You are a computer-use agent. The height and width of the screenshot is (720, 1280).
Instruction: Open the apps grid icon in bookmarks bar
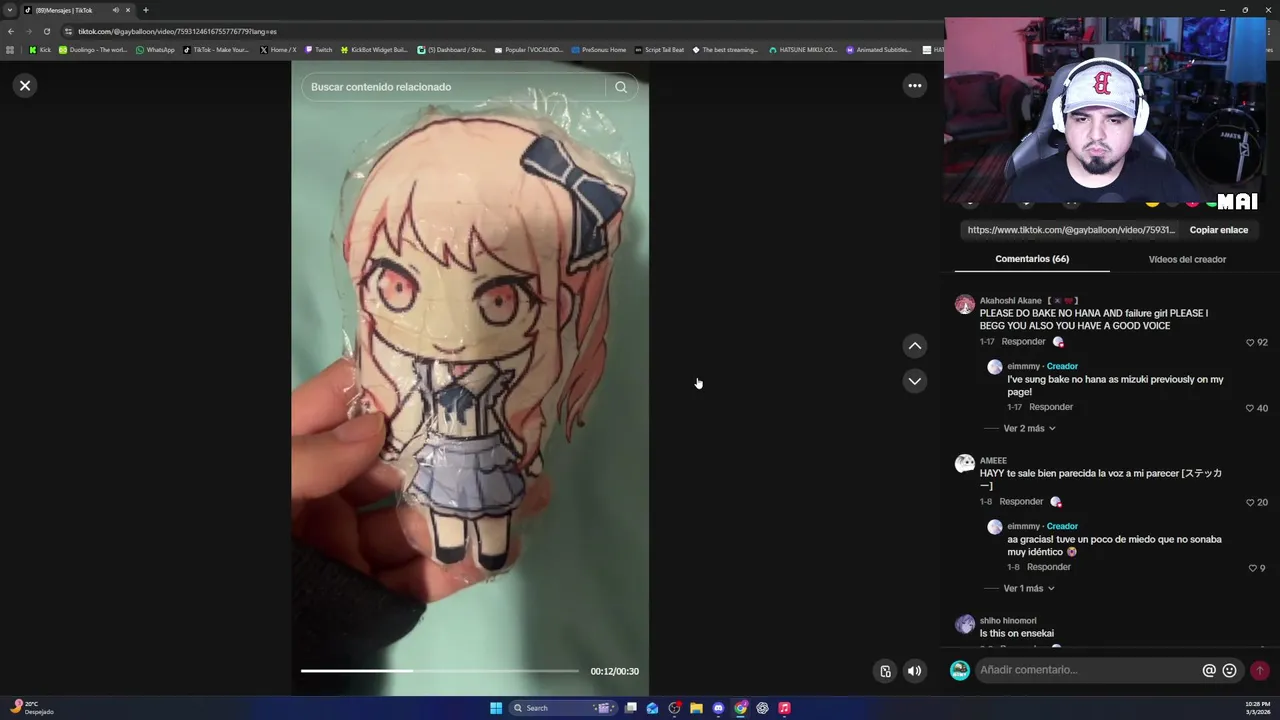pos(10,50)
